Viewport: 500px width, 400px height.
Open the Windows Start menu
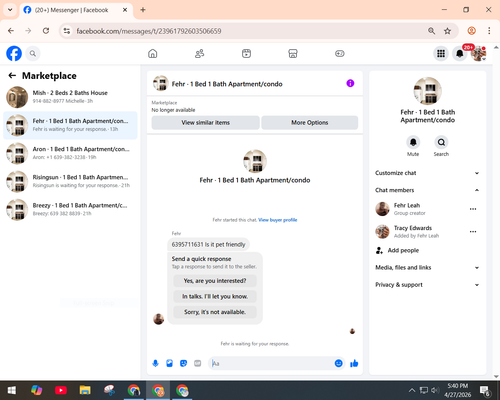pyautogui.click(x=12, y=390)
